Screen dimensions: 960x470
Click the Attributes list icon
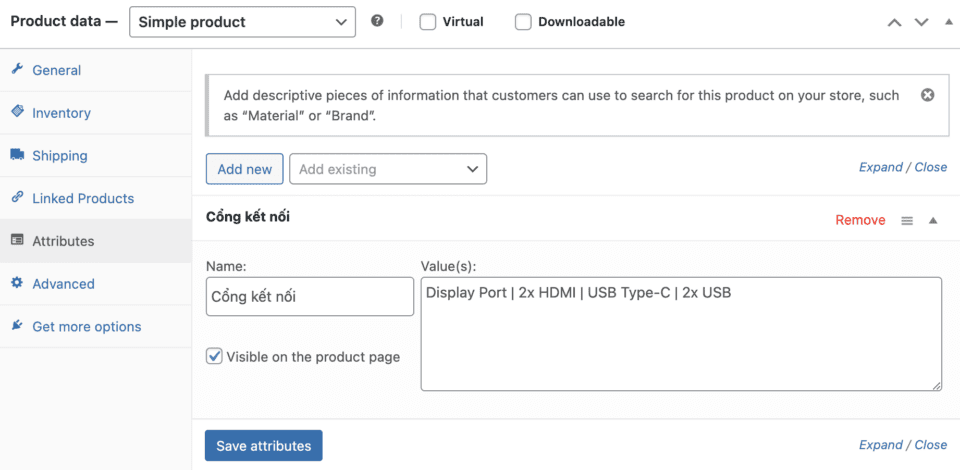click(x=17, y=240)
